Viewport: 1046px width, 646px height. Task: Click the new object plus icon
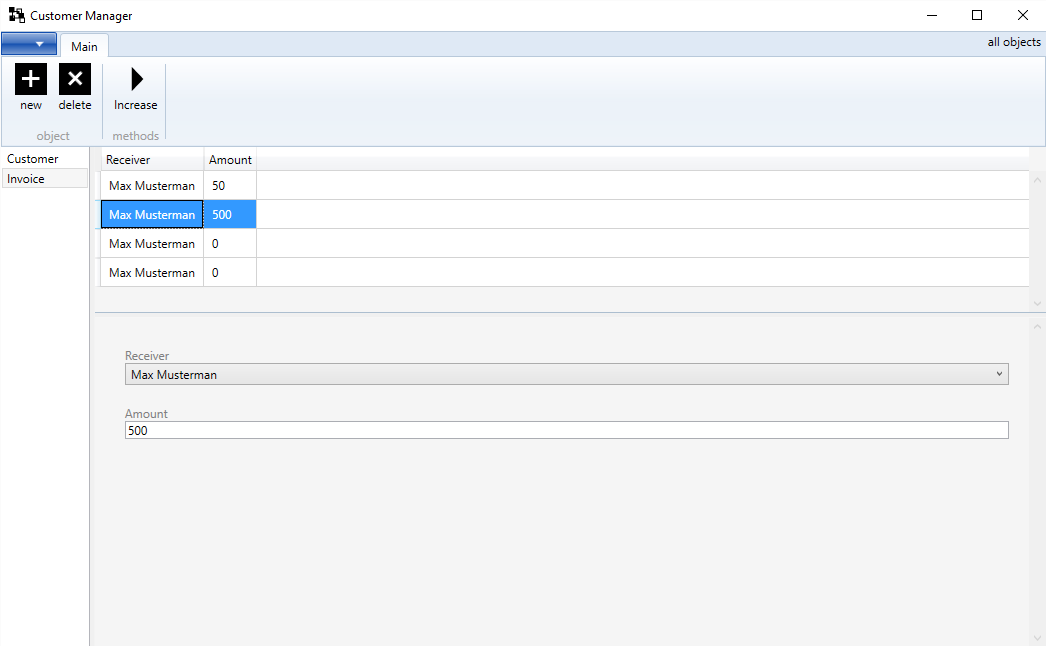coord(31,80)
